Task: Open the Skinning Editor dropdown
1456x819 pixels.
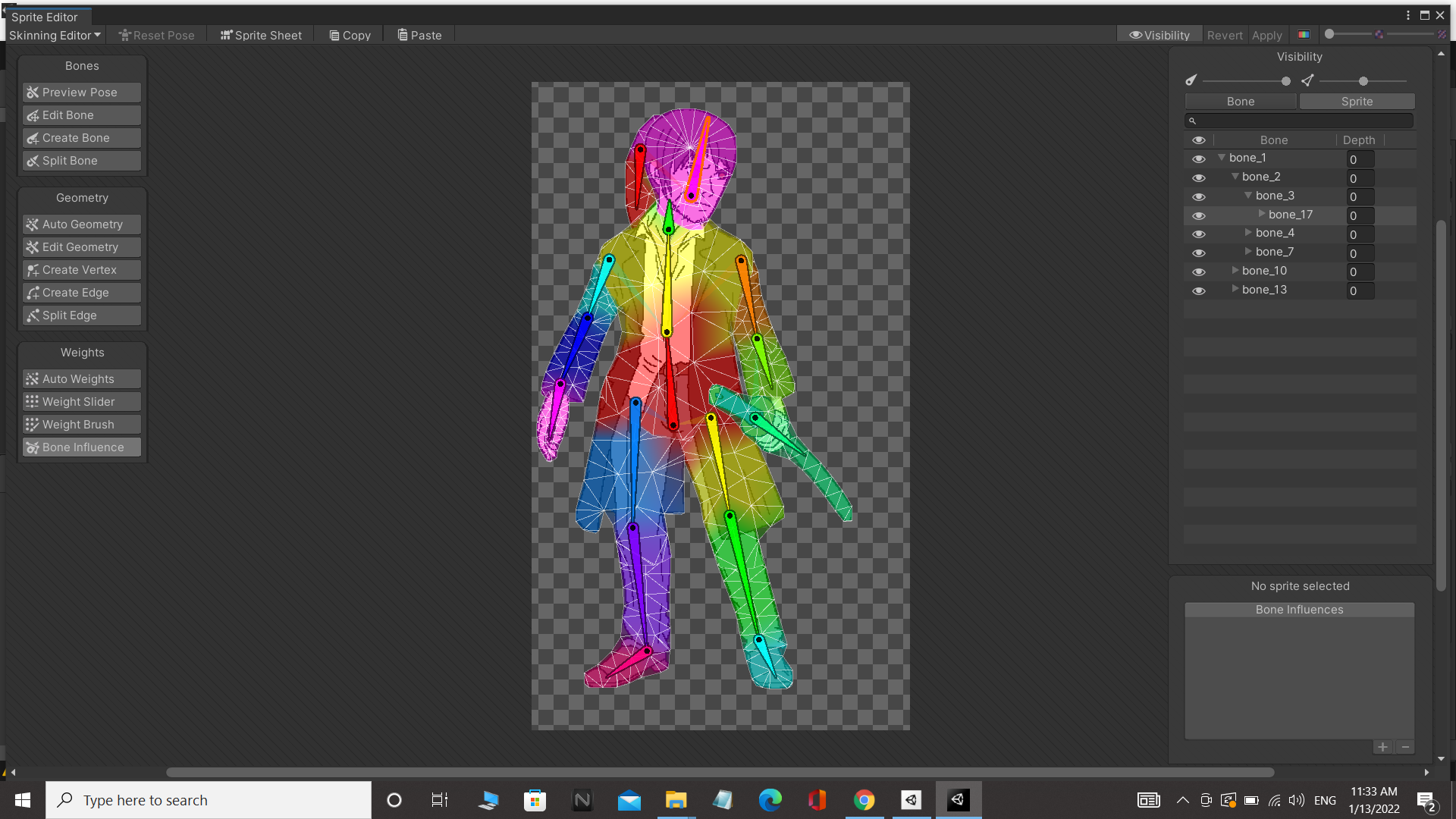Action: 55,35
